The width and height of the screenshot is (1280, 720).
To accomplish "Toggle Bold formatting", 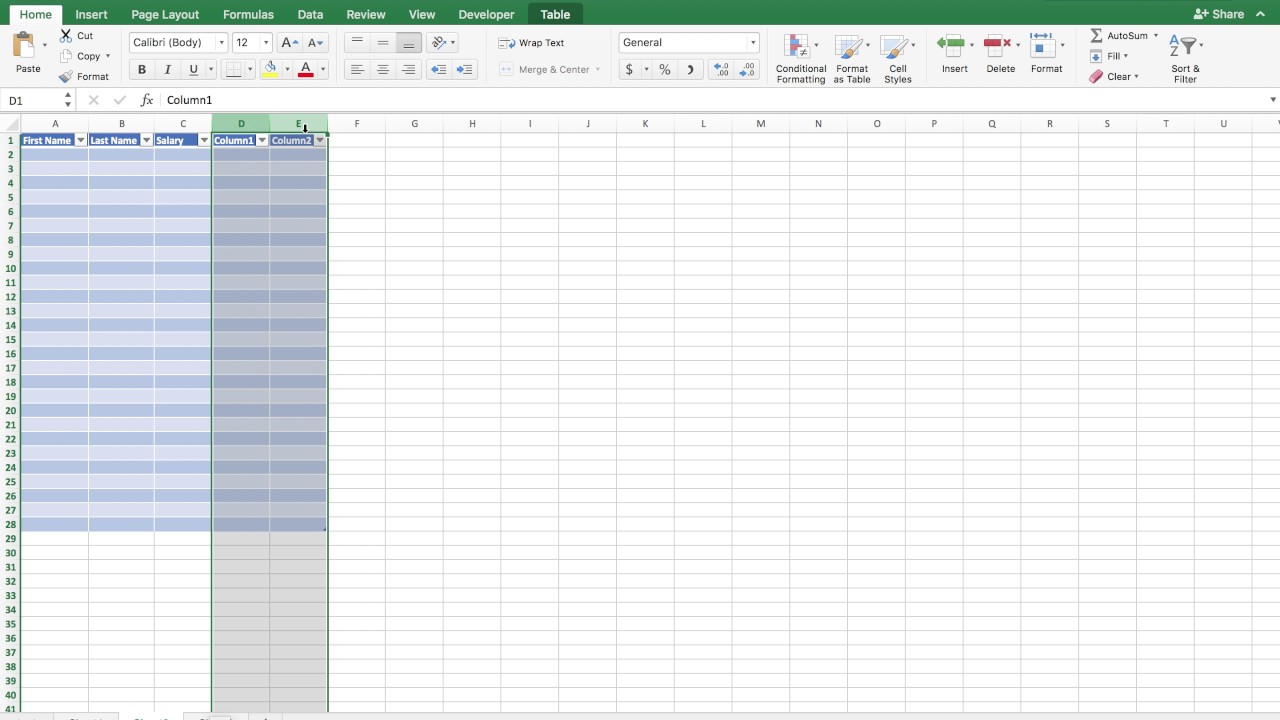I will tap(141, 70).
